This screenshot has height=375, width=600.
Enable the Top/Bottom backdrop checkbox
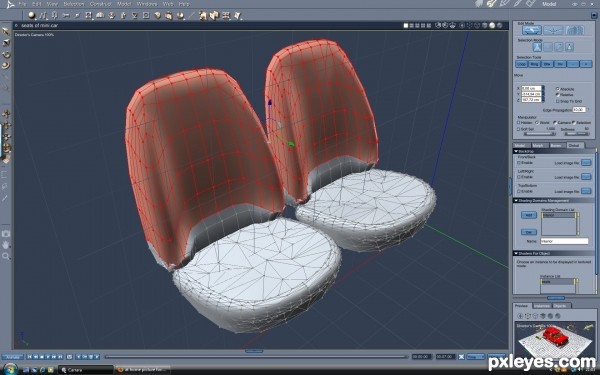(519, 191)
